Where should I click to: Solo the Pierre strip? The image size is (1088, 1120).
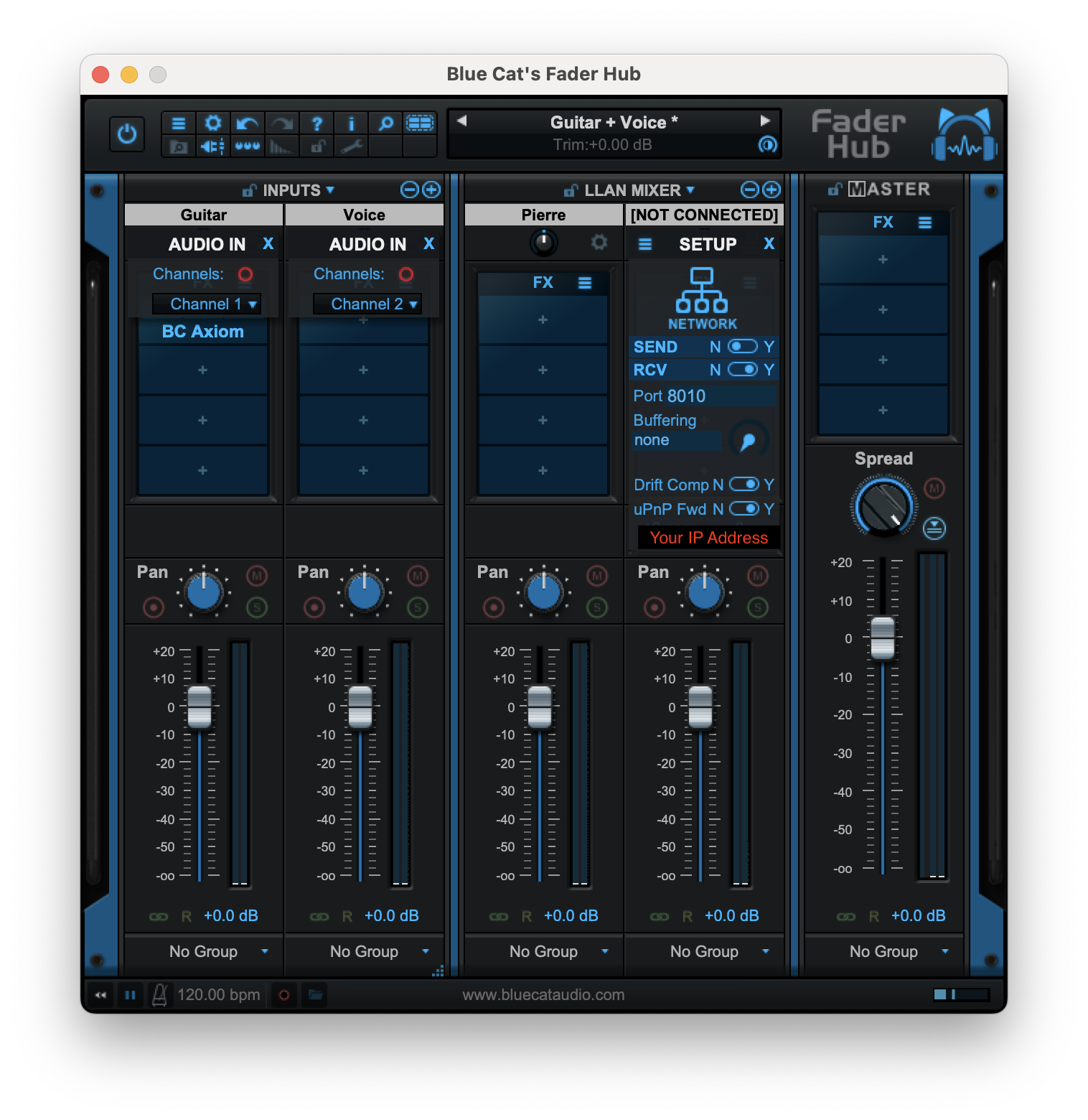coord(597,607)
